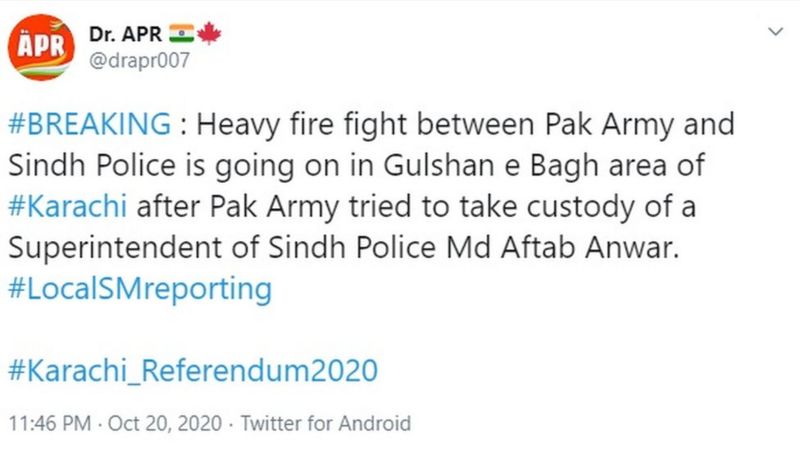Click the Oct 20, 2020 date
800x450 pixels.
click(165, 423)
